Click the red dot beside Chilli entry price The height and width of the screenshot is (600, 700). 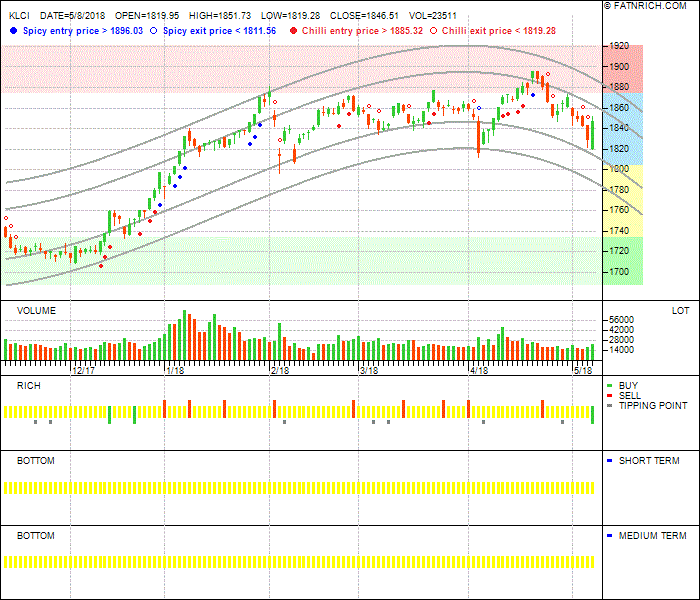(292, 31)
